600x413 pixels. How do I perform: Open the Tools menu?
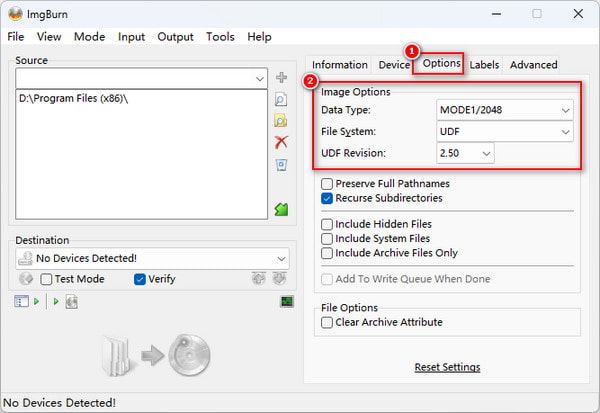(220, 37)
